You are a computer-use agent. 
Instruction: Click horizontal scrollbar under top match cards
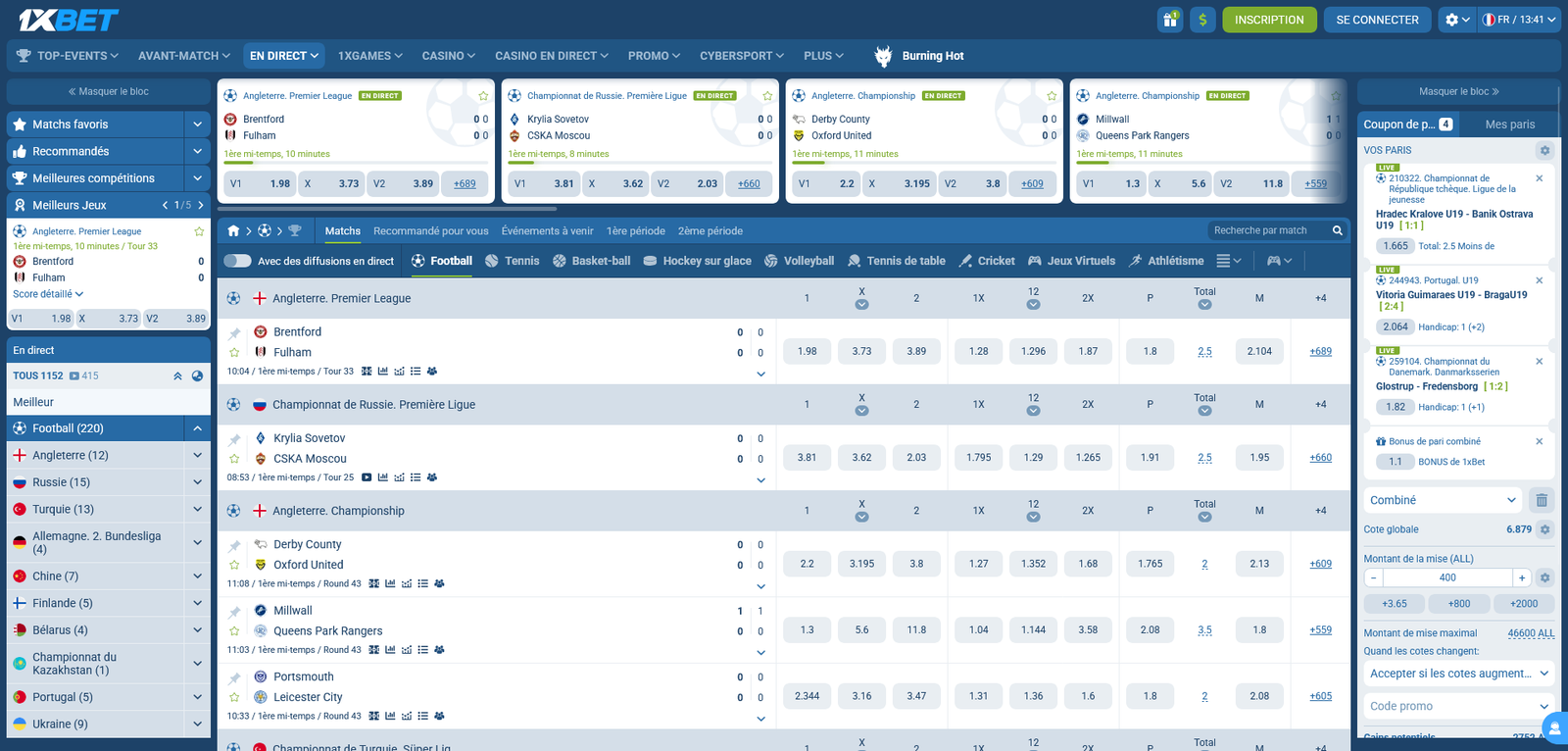[x=387, y=209]
